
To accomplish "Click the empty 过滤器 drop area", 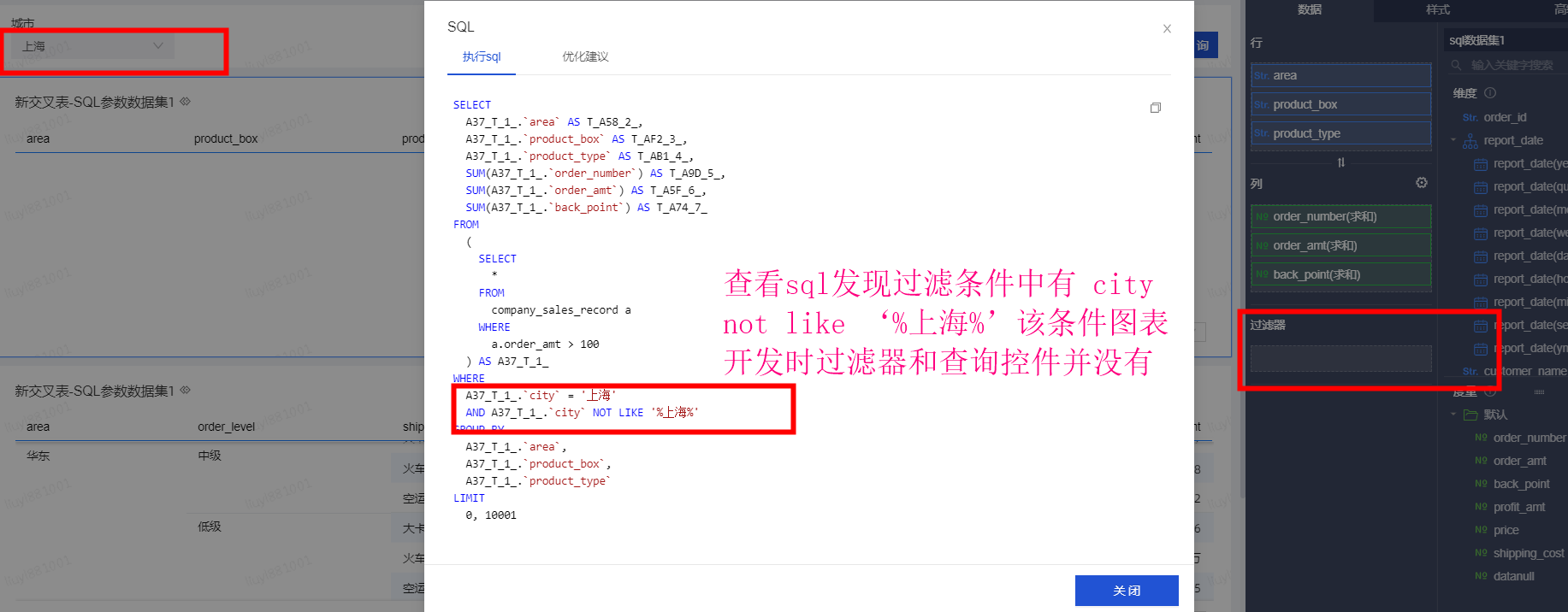I will (1340, 358).
